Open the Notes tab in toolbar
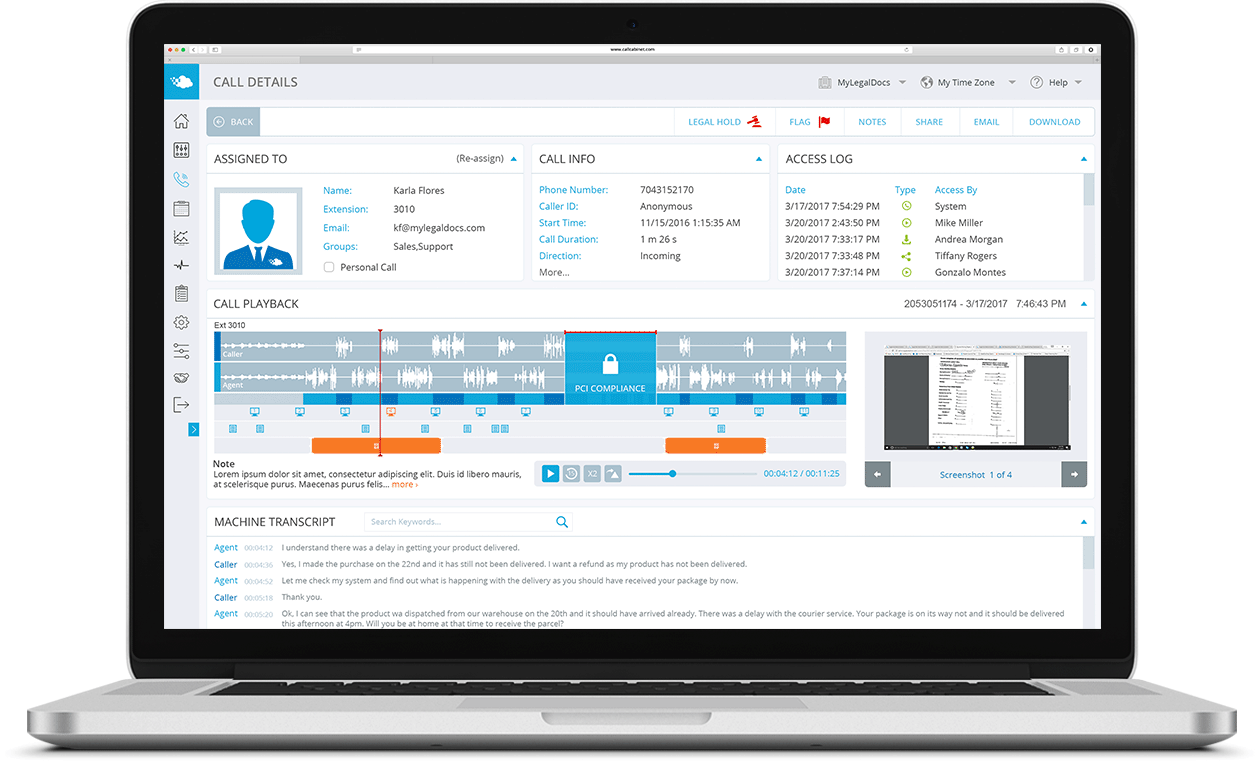 [872, 122]
